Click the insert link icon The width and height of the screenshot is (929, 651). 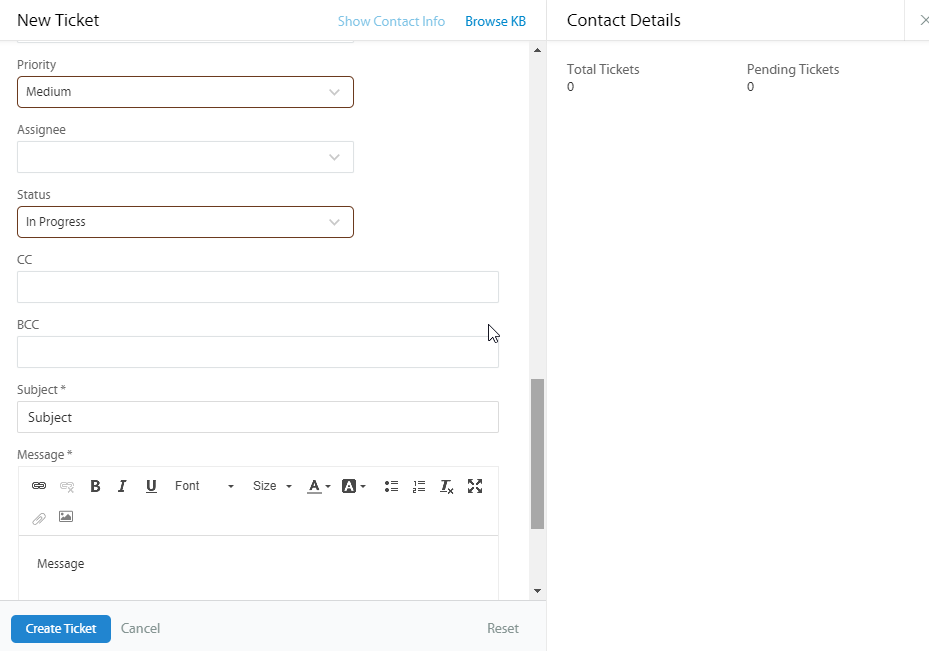(39, 486)
